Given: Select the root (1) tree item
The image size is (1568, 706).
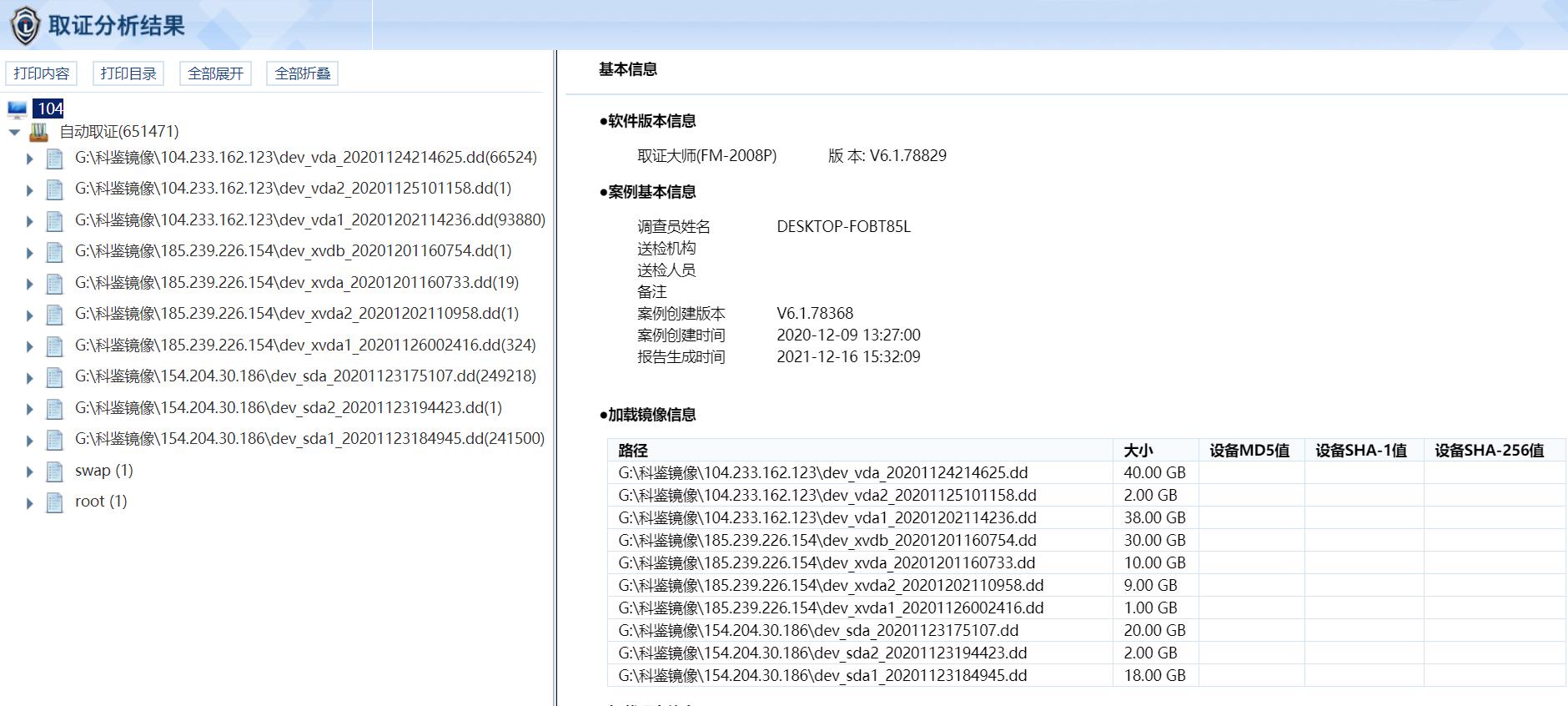Looking at the screenshot, I should tap(100, 502).
